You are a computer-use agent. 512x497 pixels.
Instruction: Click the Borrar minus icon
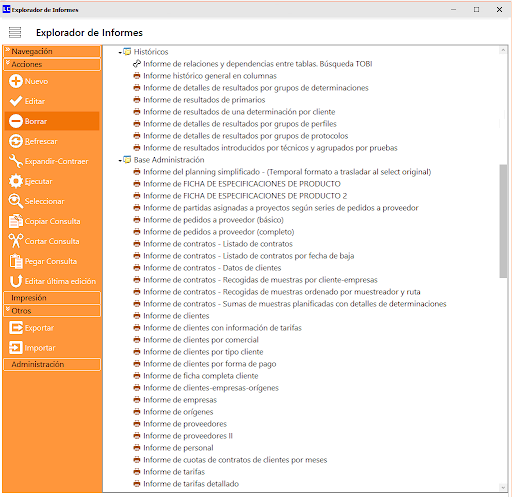(x=16, y=121)
